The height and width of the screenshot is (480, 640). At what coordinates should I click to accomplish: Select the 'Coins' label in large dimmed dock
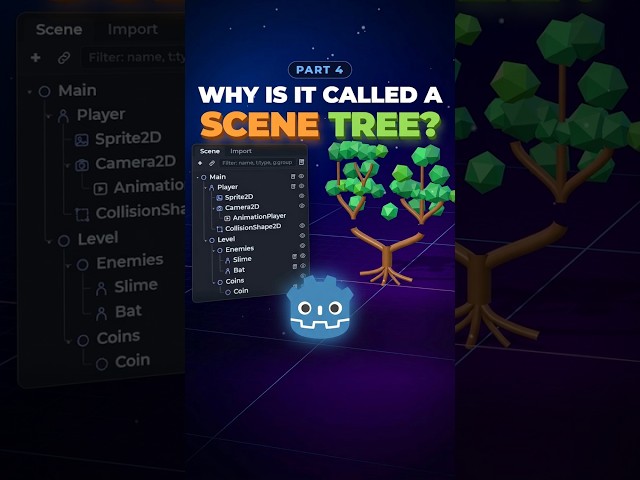pyautogui.click(x=118, y=337)
